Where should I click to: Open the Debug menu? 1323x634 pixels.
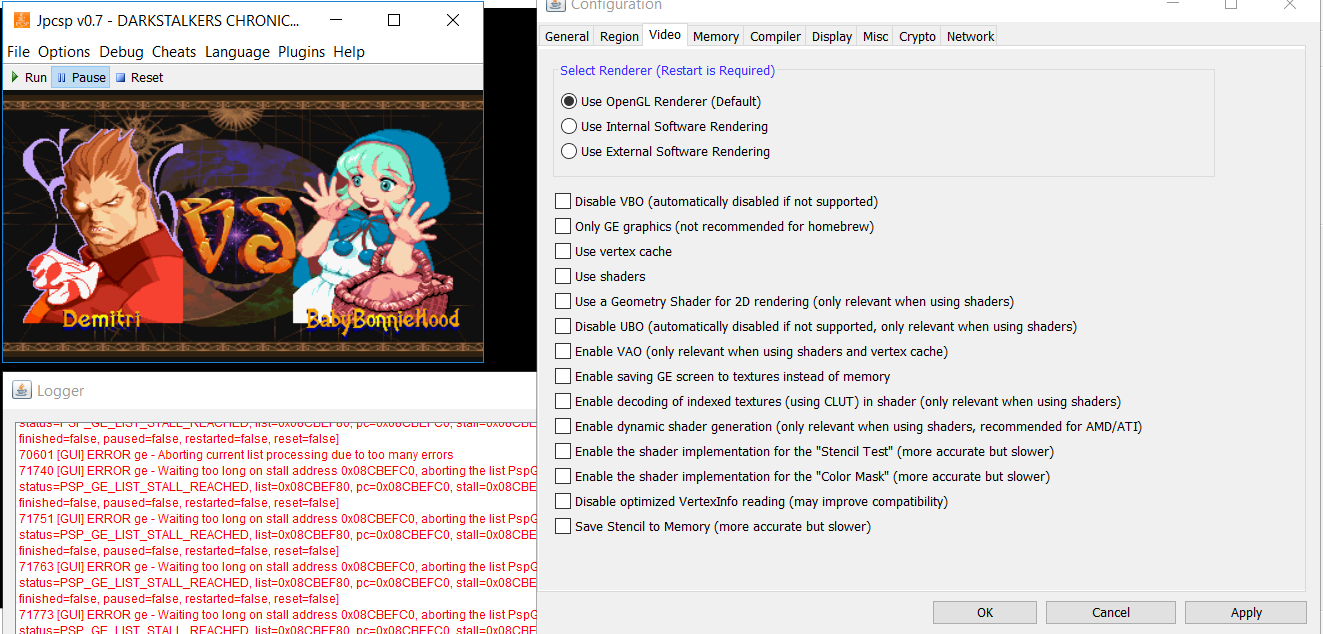coord(121,52)
